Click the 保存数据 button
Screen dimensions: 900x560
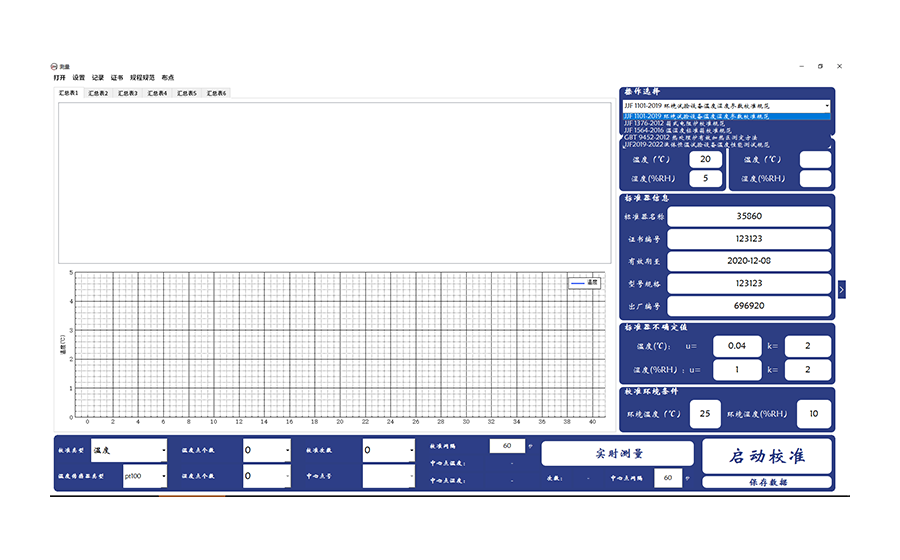(766, 482)
